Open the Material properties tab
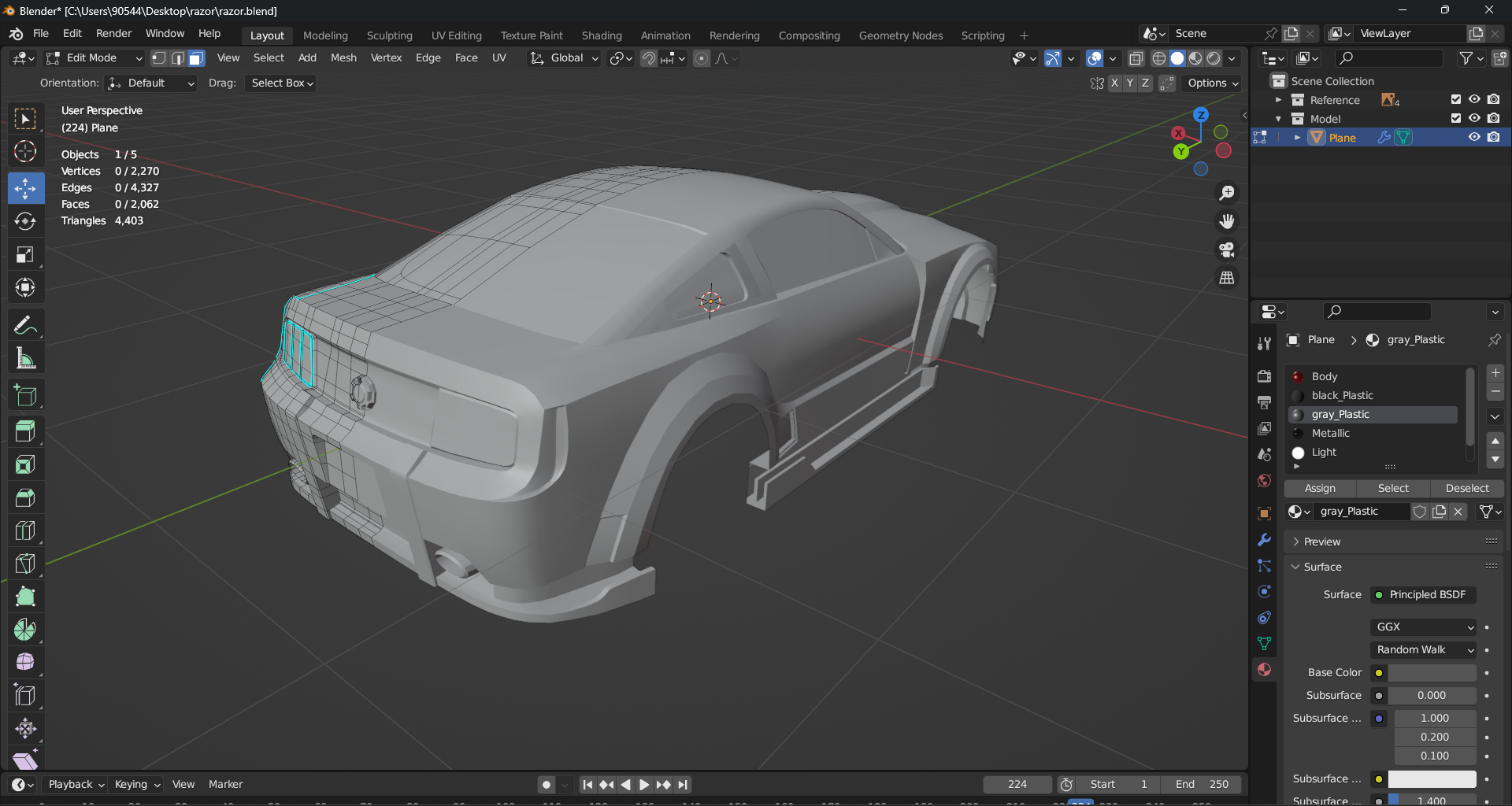 click(1264, 669)
